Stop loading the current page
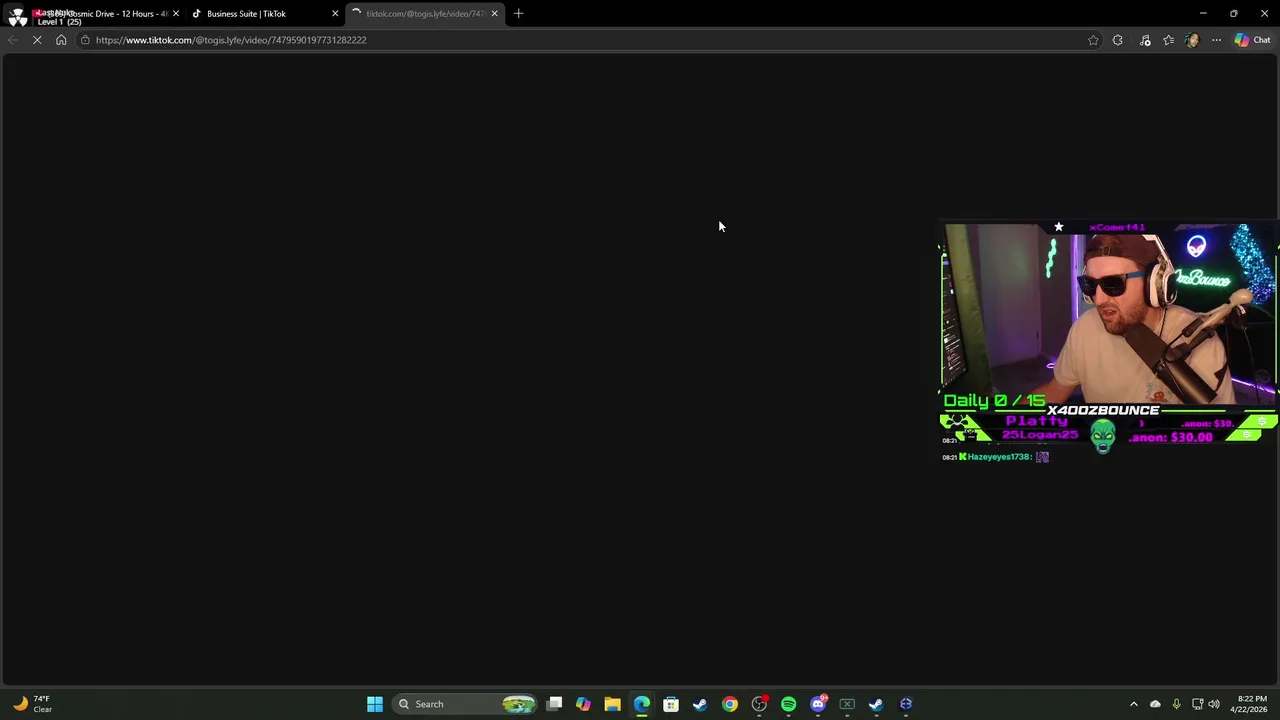 pyautogui.click(x=37, y=40)
